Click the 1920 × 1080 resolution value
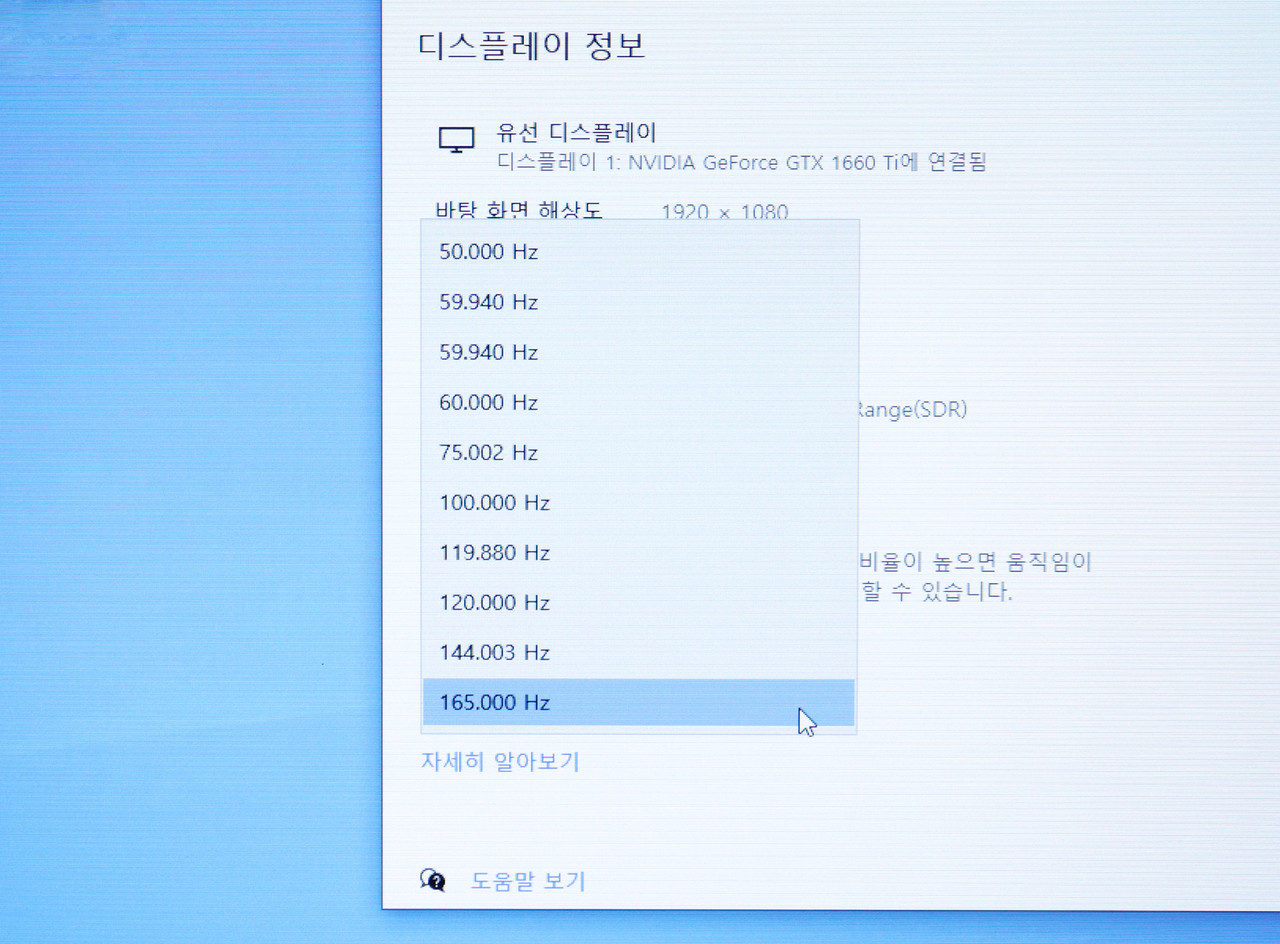The width and height of the screenshot is (1280, 944). pos(725,212)
